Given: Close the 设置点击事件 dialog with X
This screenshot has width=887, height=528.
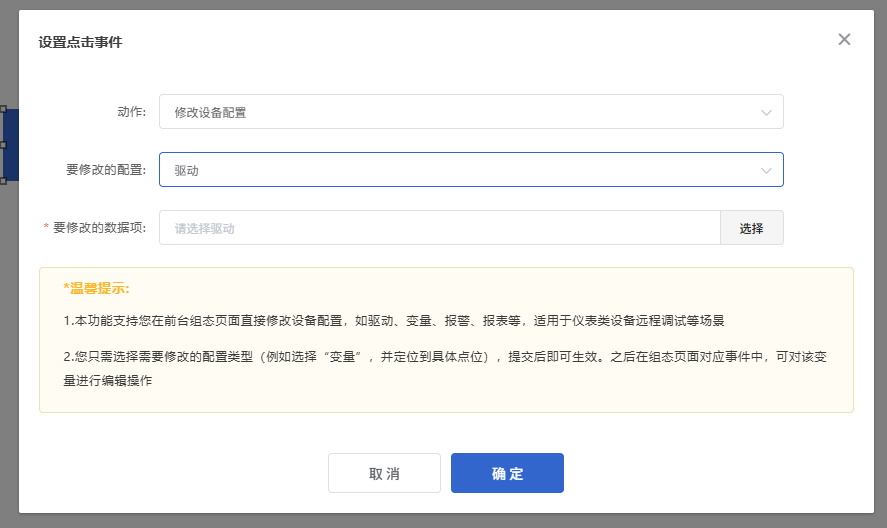Looking at the screenshot, I should (844, 39).
